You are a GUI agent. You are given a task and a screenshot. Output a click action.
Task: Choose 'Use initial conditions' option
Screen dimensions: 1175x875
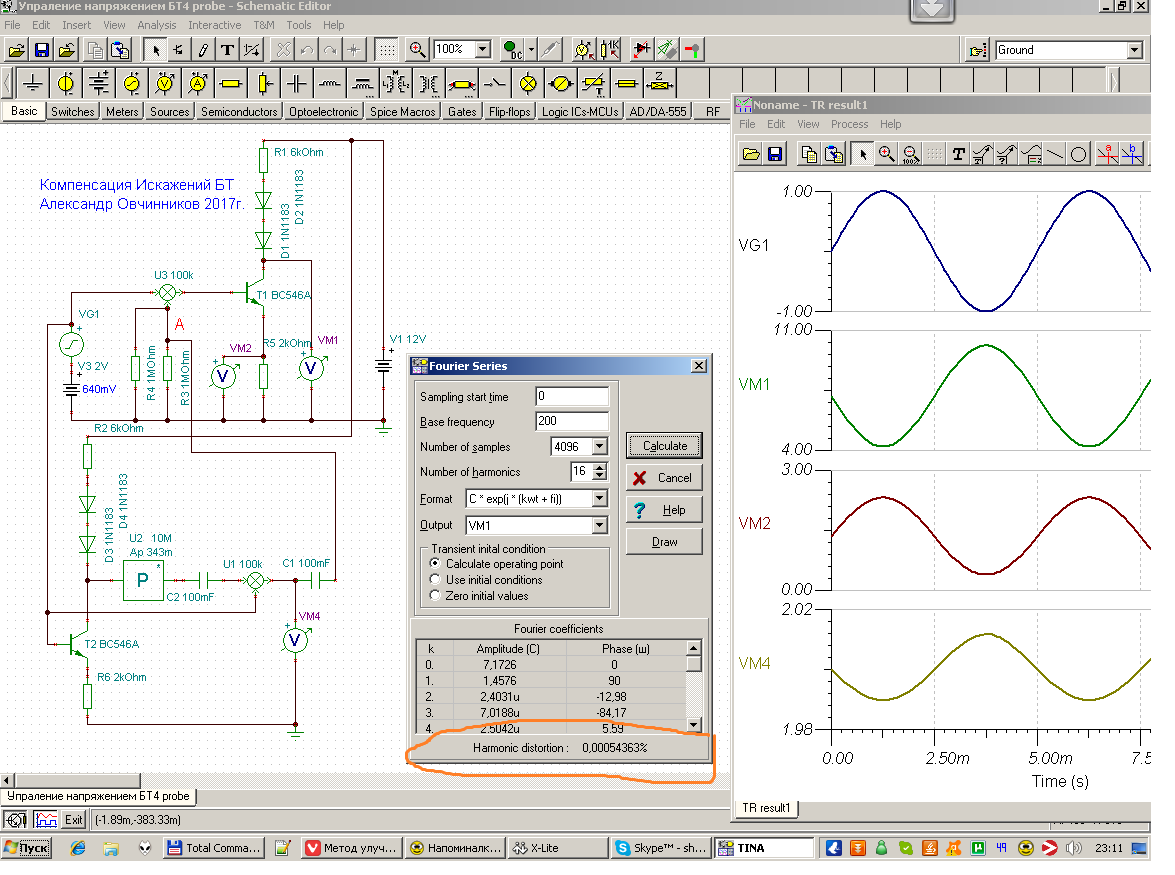tap(435, 580)
